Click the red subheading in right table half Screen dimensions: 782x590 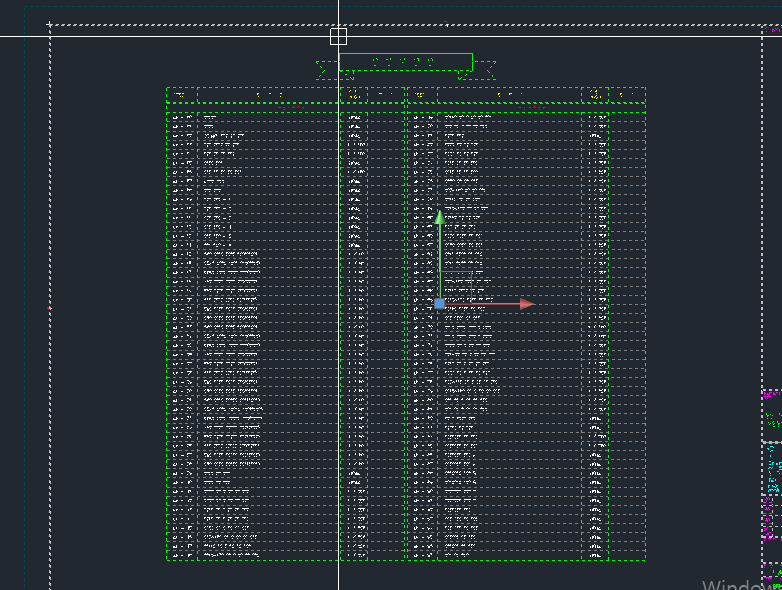coord(532,108)
